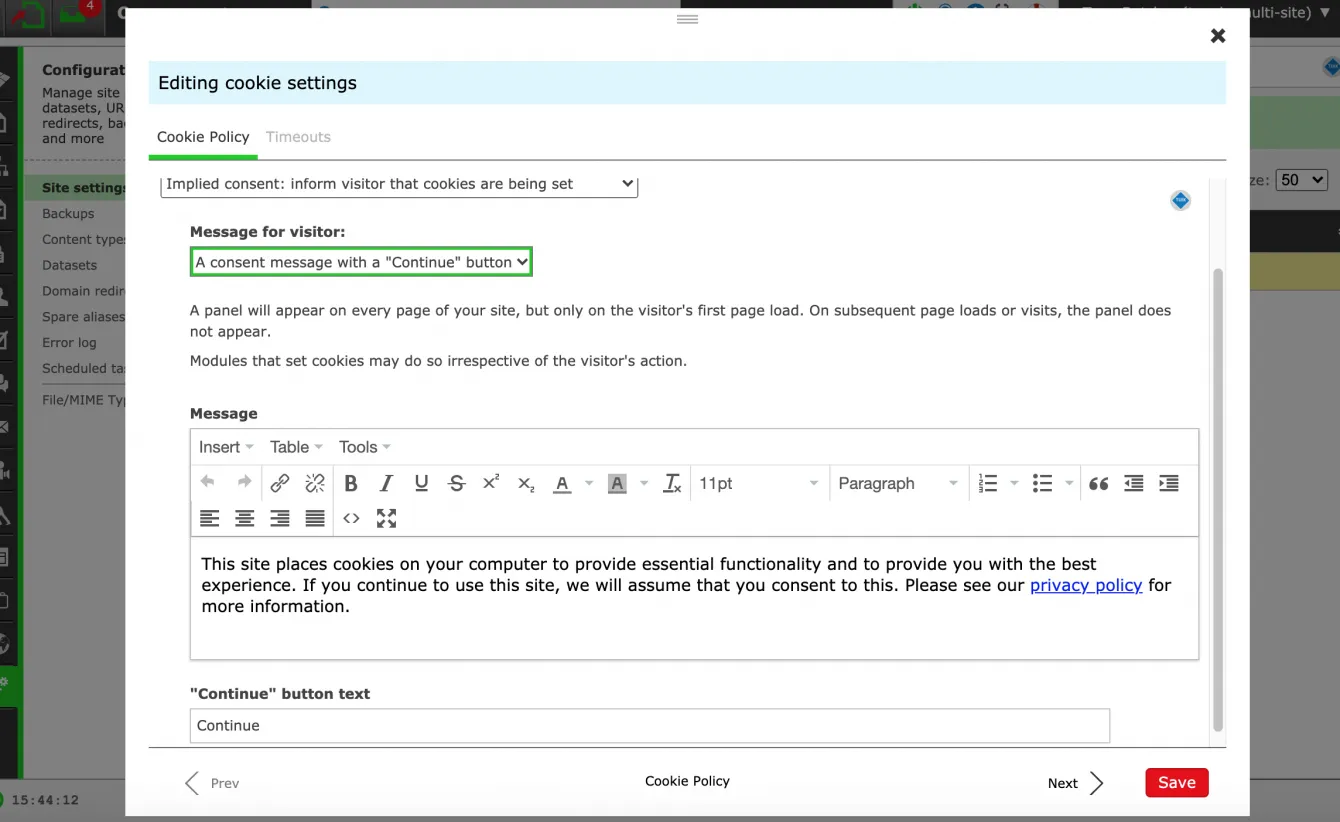Open the Paragraph format dropdown
The image size is (1340, 822).
(x=898, y=483)
